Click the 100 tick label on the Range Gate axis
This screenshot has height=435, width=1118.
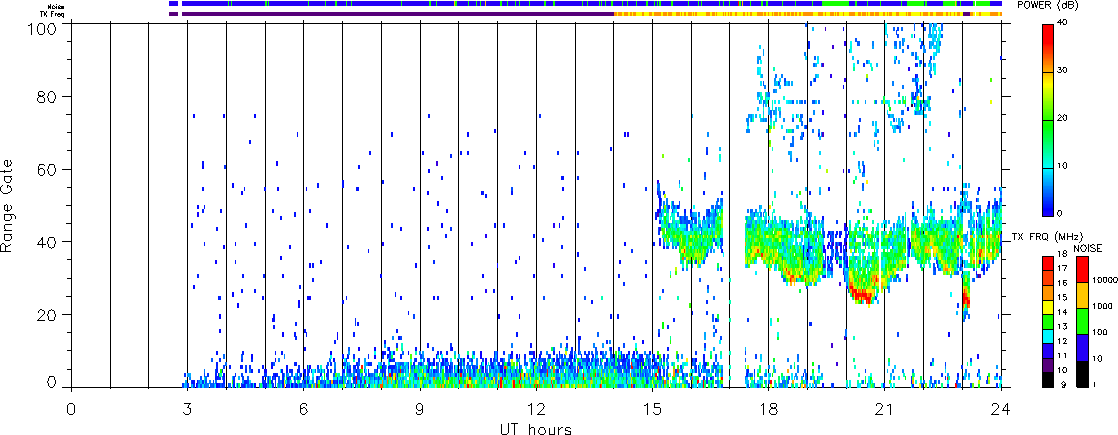[46, 25]
